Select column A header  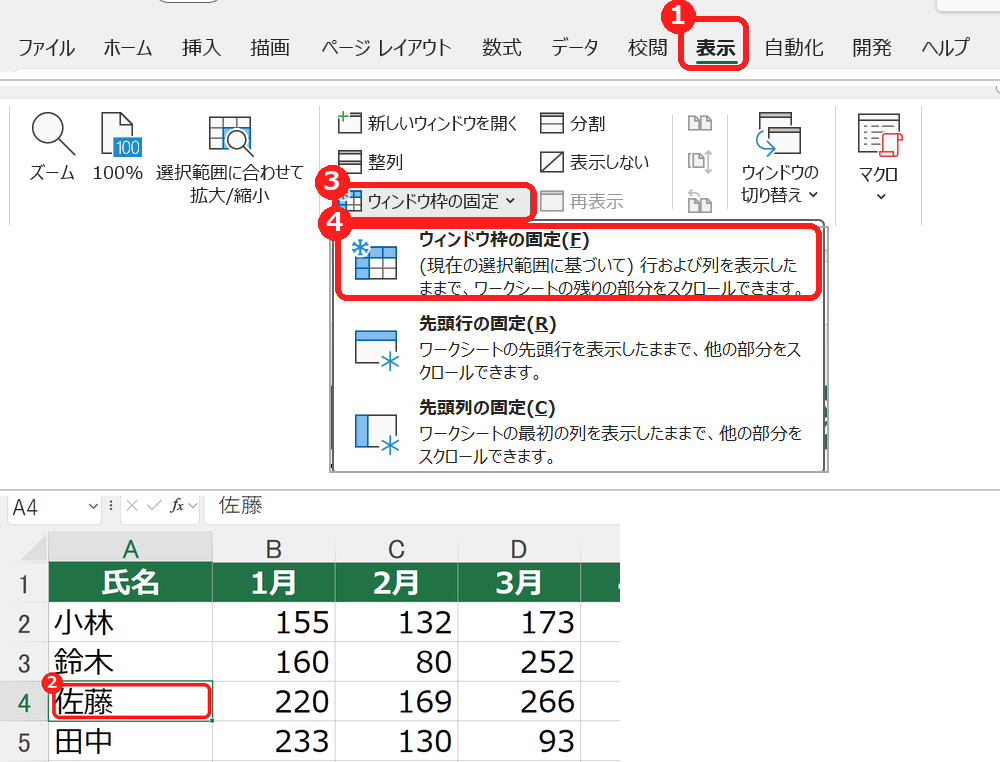(x=130, y=548)
